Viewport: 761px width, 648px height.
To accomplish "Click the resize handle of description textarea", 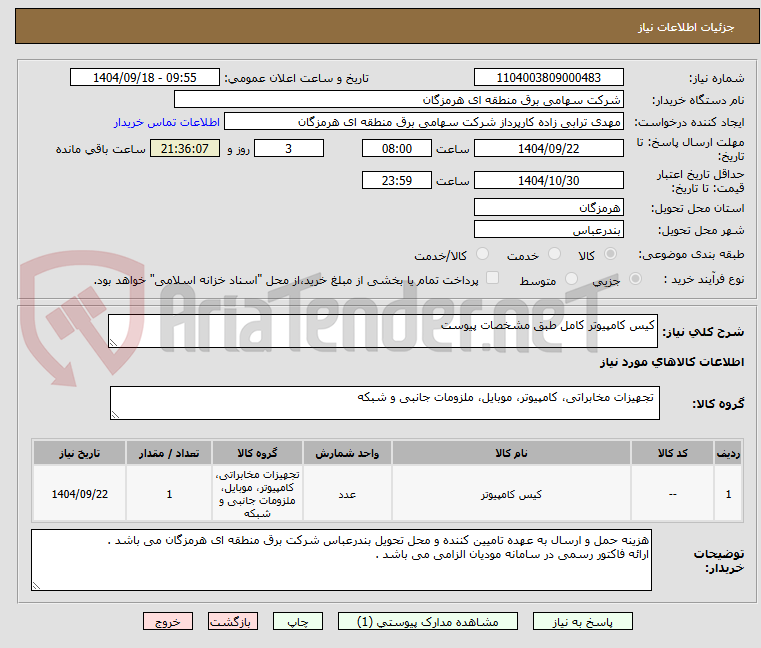I will (113, 343).
